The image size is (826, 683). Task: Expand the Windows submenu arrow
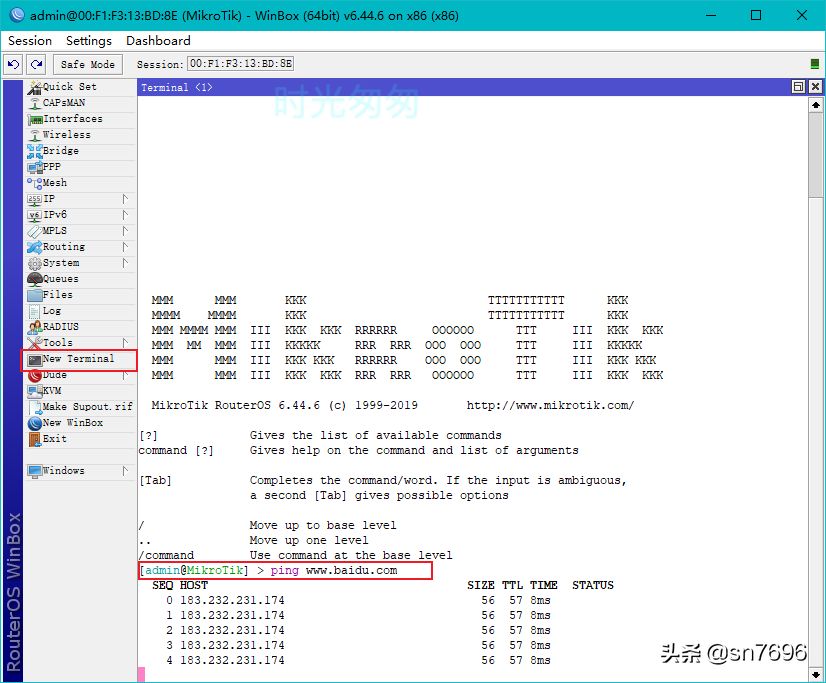pyautogui.click(x=125, y=471)
